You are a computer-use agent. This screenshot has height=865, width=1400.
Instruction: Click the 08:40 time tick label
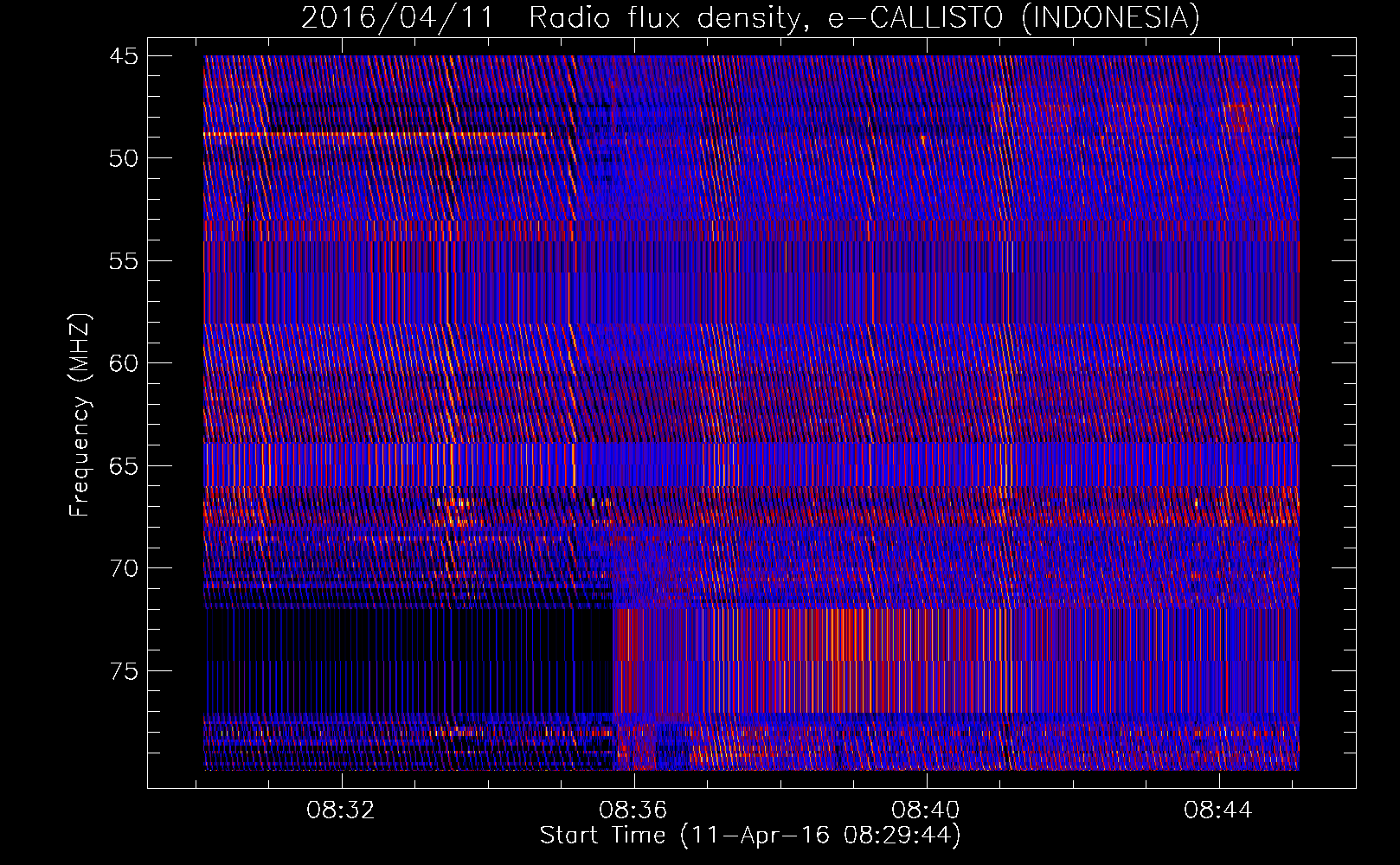pyautogui.click(x=926, y=811)
